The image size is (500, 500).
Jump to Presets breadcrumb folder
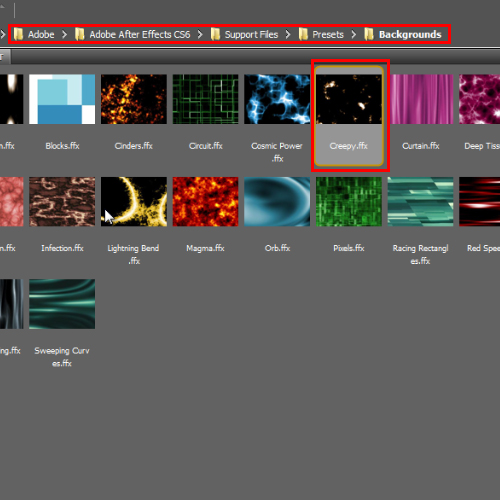point(328,34)
